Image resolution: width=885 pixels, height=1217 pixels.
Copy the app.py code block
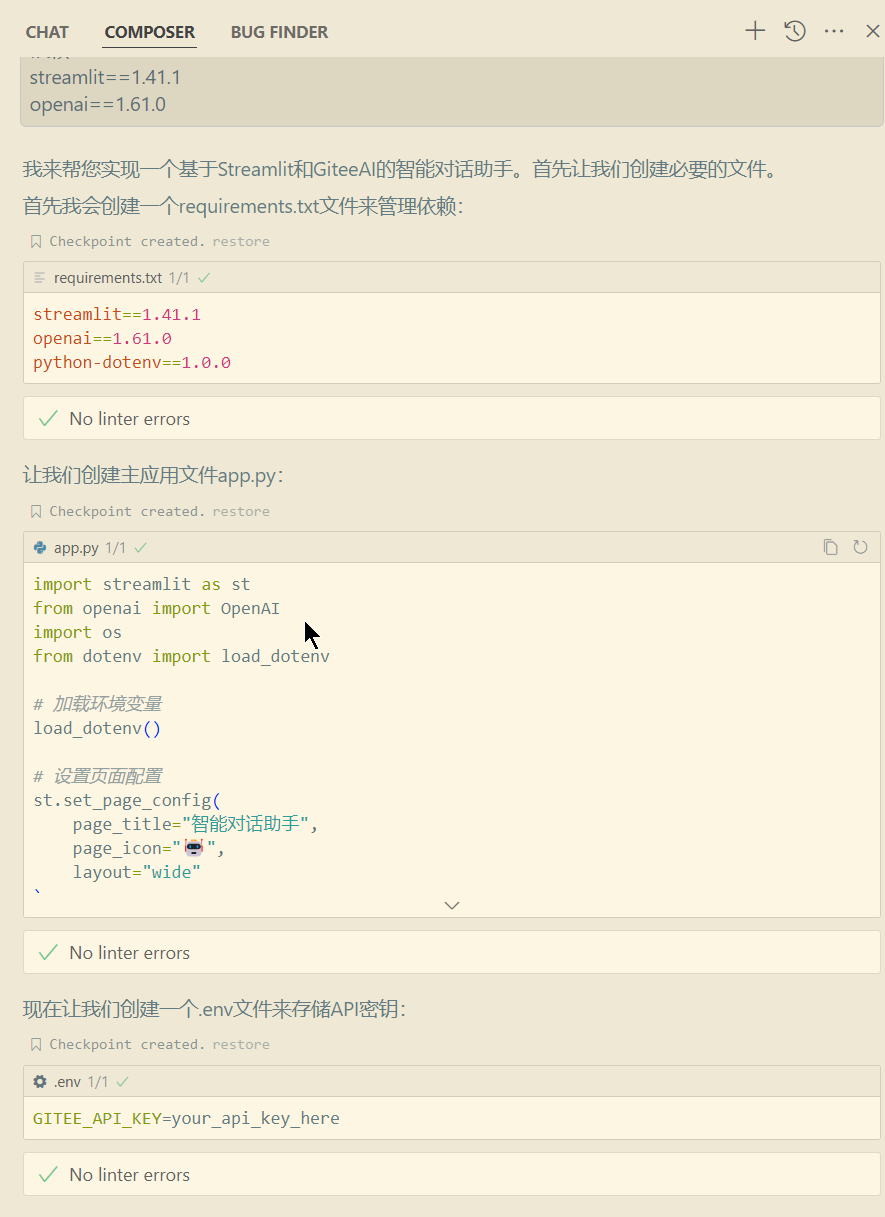pos(830,547)
